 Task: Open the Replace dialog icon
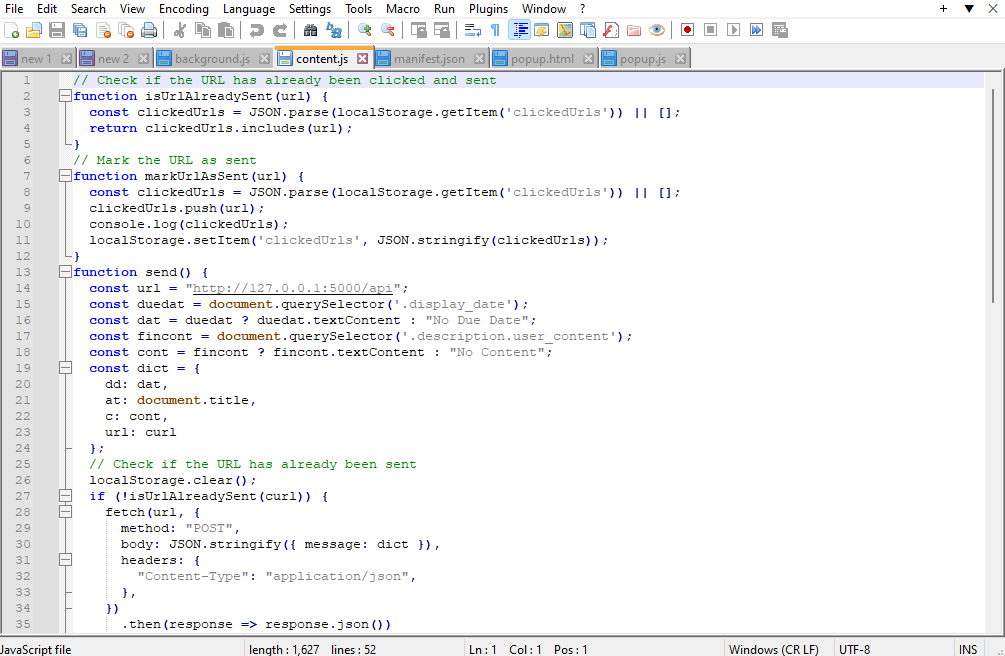(x=333, y=30)
